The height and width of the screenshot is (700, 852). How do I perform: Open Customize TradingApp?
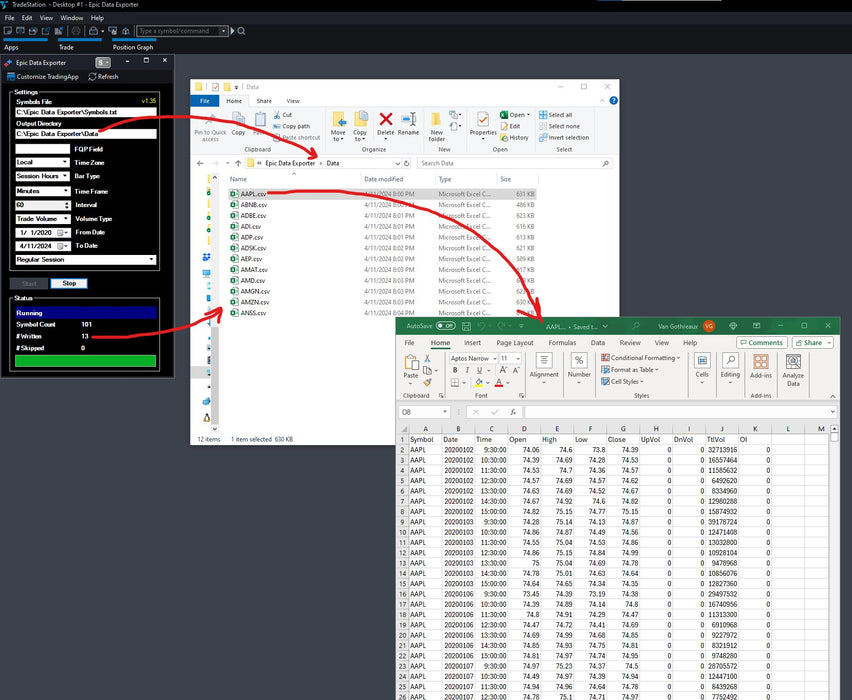47,77
